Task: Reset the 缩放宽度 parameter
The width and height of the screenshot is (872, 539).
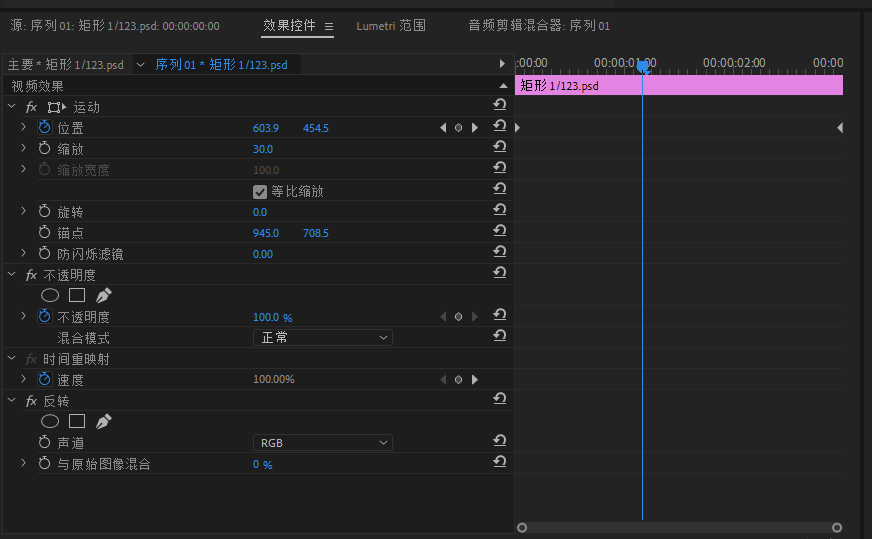Action: click(x=499, y=167)
